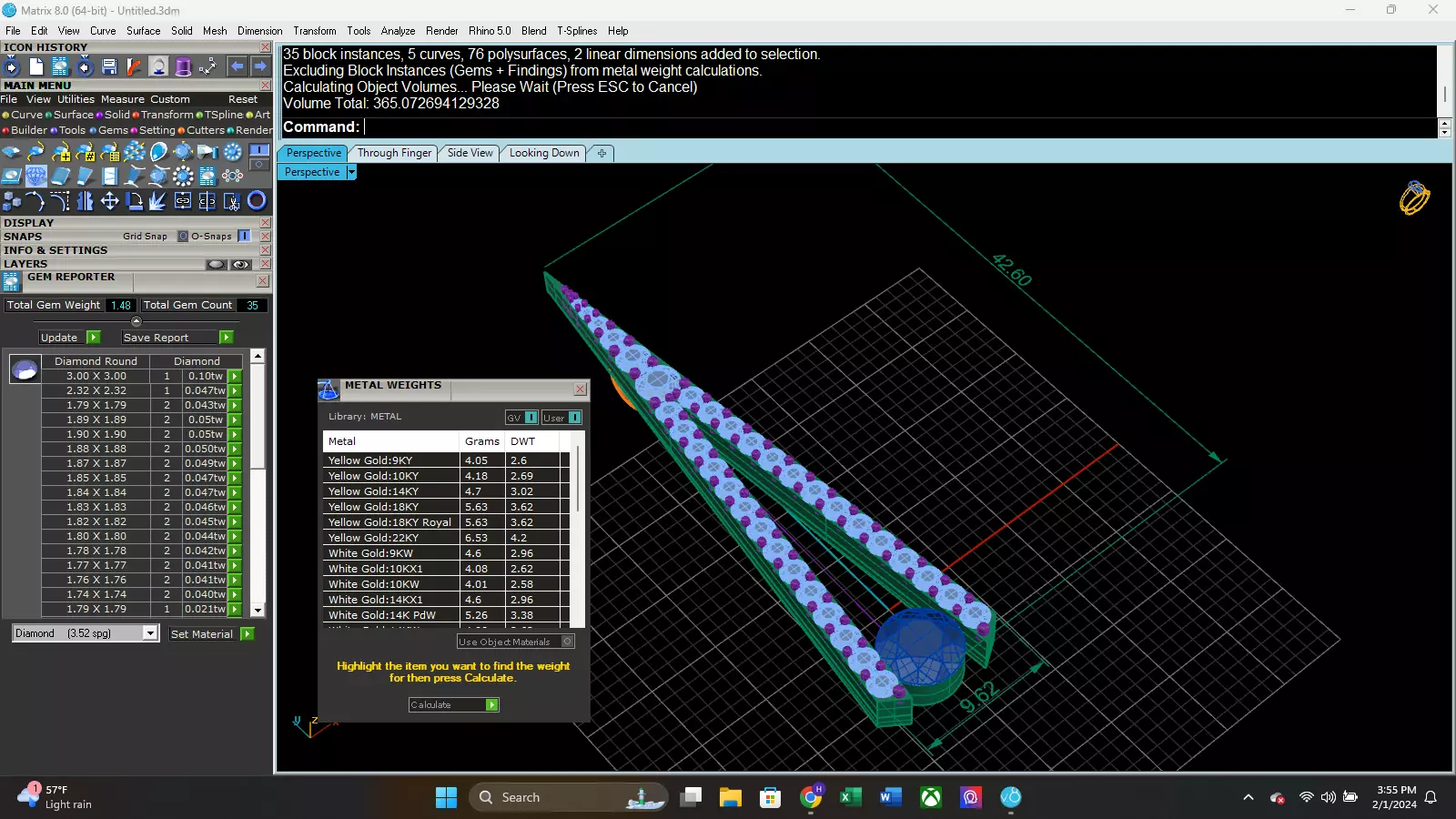Open the Dimension menu
The height and width of the screenshot is (819, 1456).
pos(259,31)
